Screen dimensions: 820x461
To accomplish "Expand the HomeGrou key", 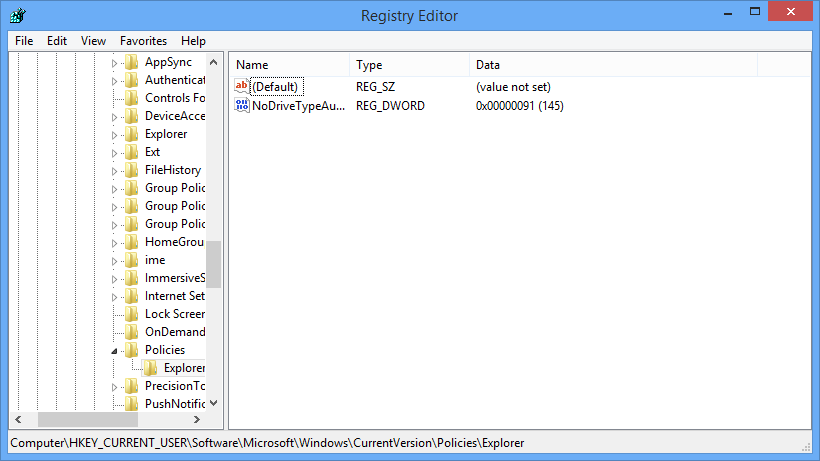I will tap(115, 243).
